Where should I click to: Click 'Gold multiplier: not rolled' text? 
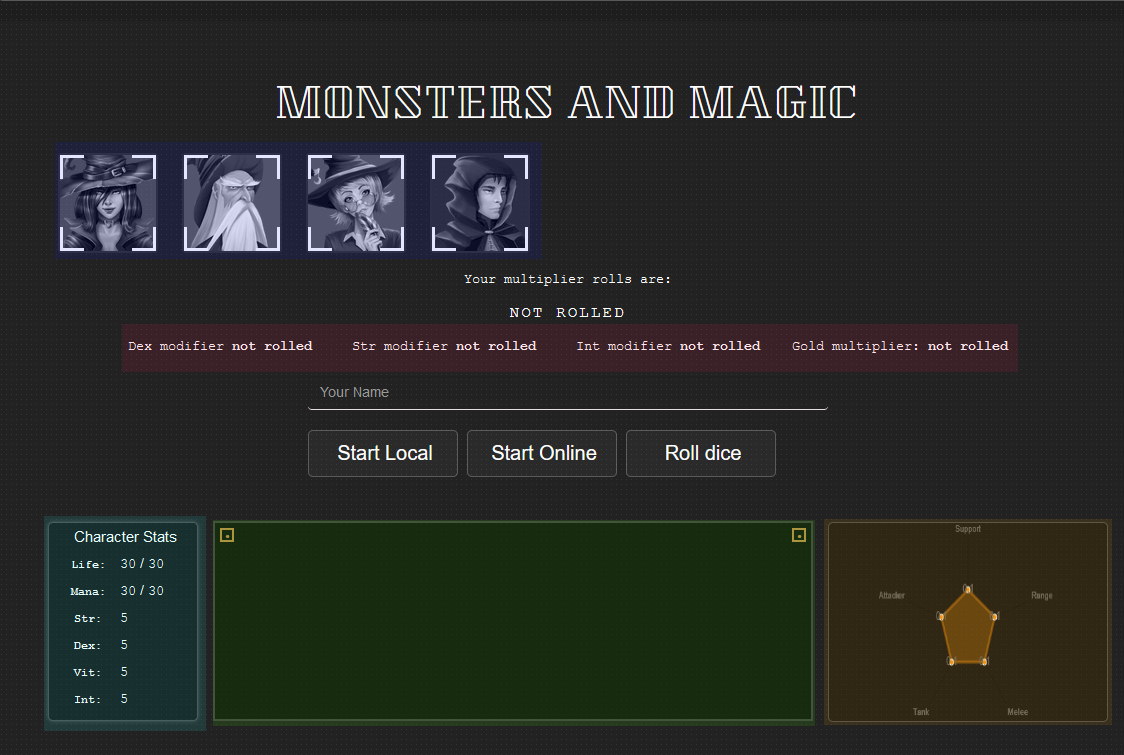coord(900,346)
